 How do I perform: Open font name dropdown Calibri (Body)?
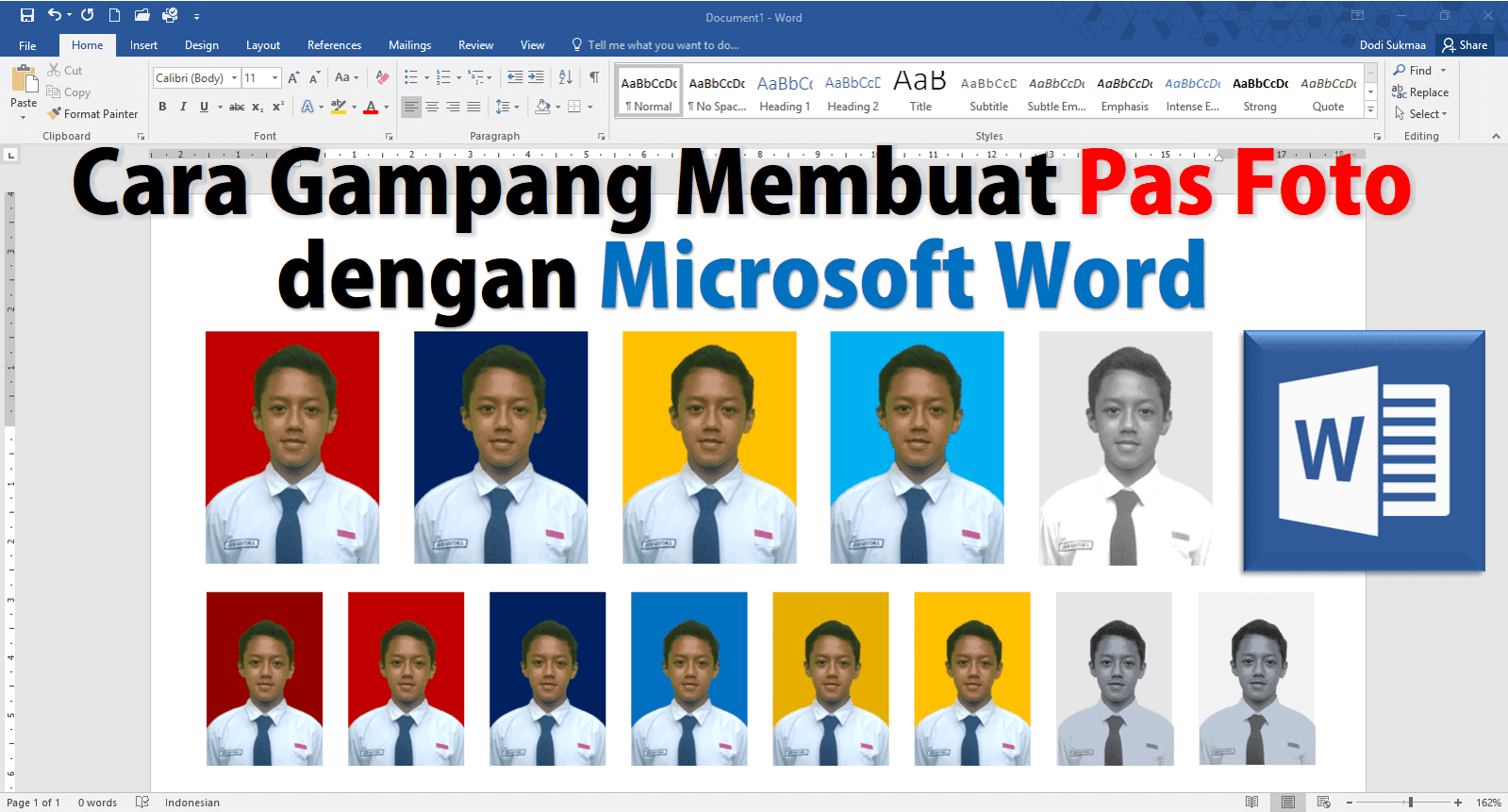coord(235,77)
